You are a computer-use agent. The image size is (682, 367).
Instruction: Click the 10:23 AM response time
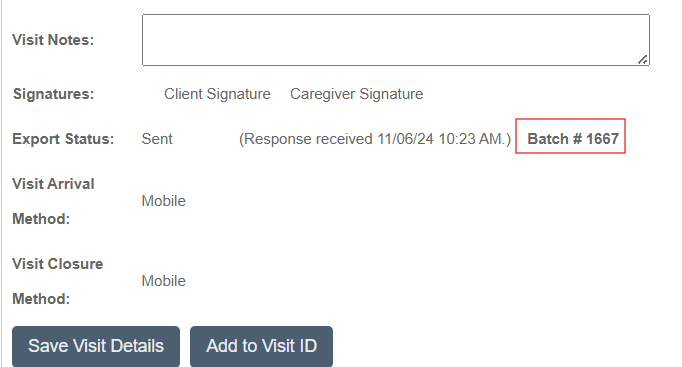470,139
